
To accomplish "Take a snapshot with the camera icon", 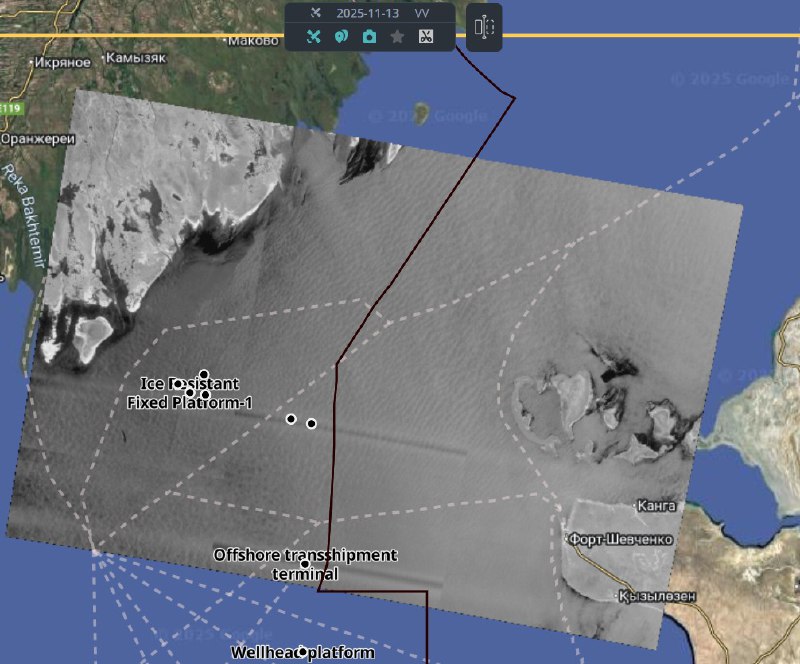I will (x=369, y=37).
